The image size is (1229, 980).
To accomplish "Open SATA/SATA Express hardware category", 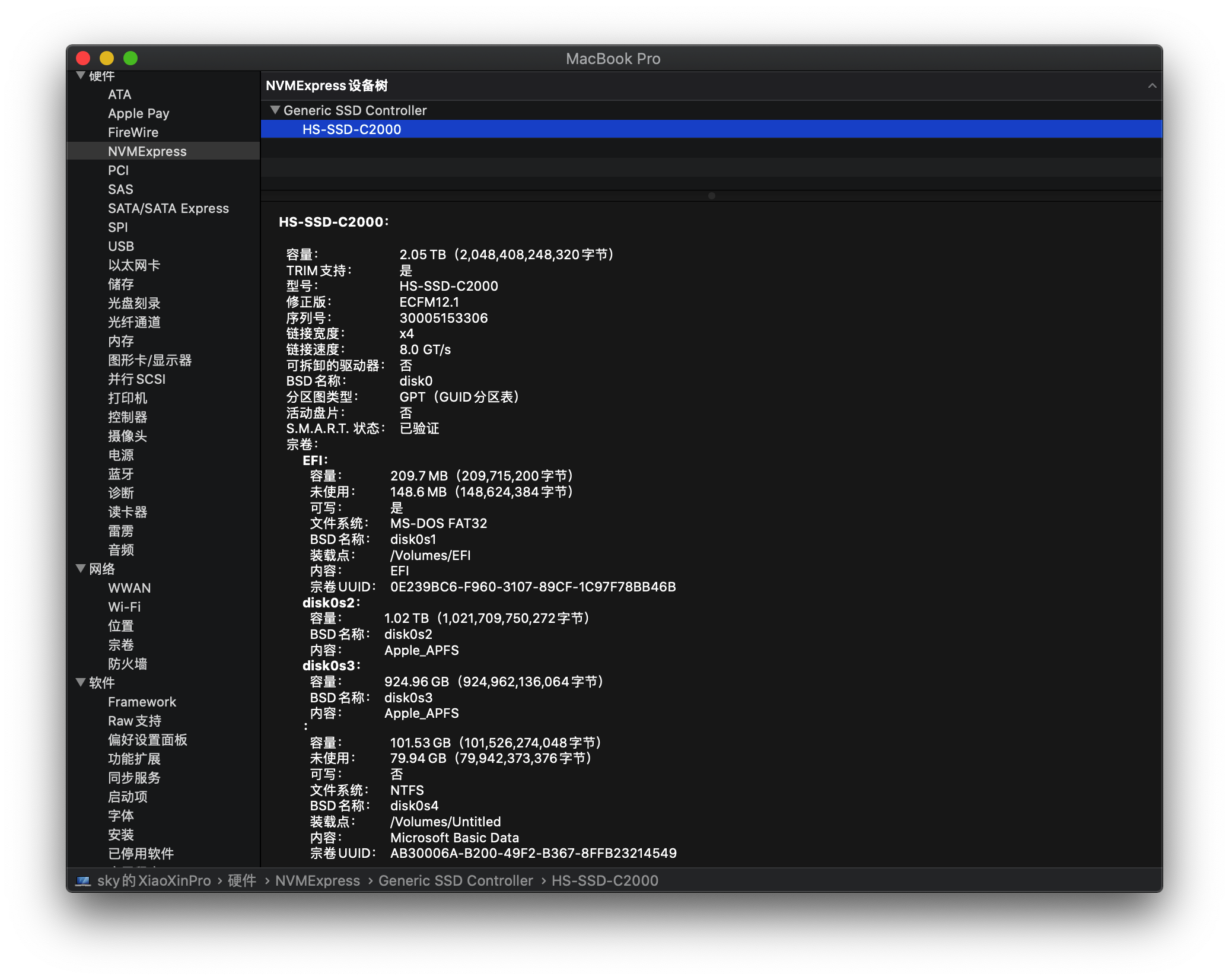I will click(168, 208).
